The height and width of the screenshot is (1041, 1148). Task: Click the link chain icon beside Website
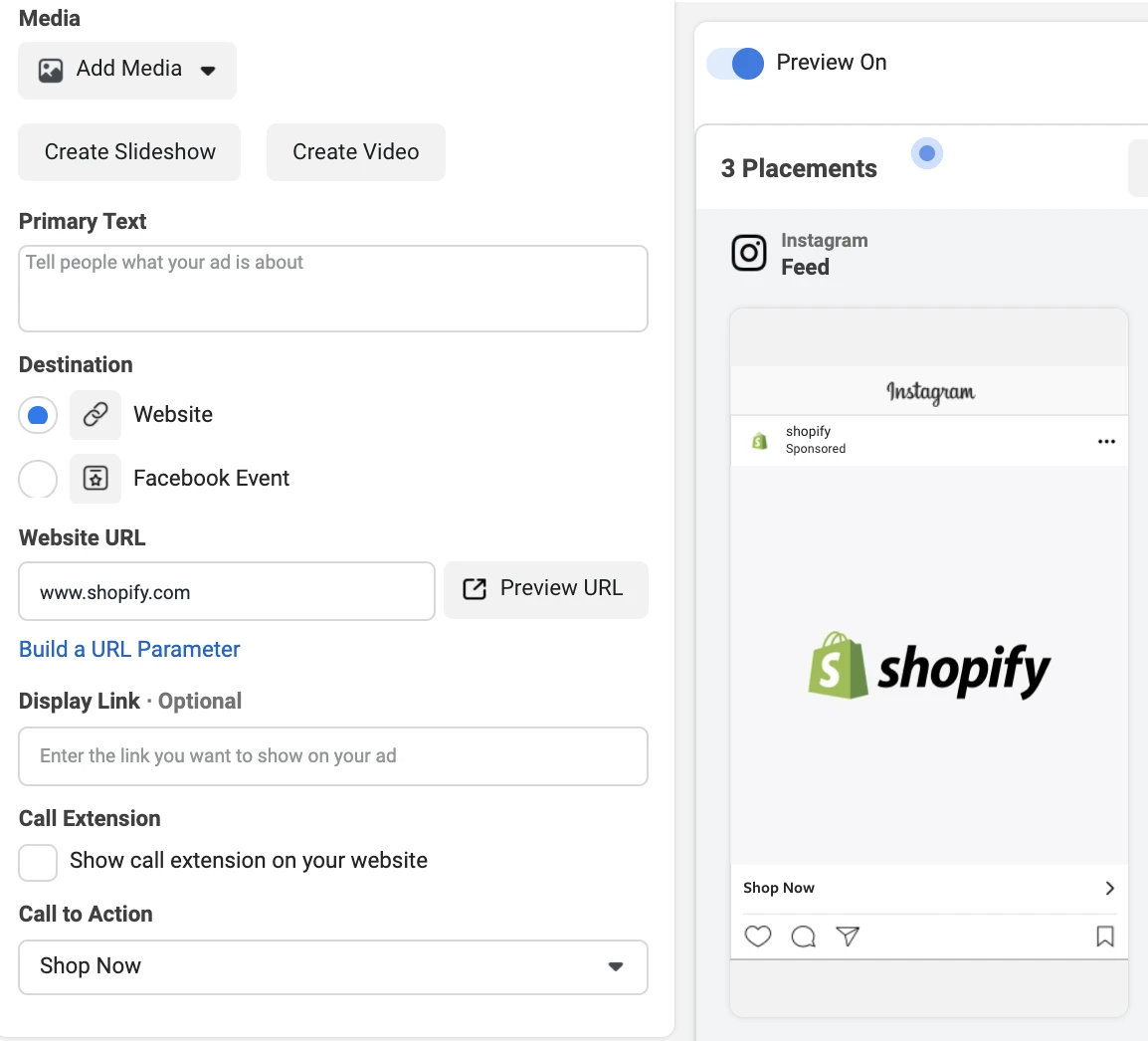point(96,415)
